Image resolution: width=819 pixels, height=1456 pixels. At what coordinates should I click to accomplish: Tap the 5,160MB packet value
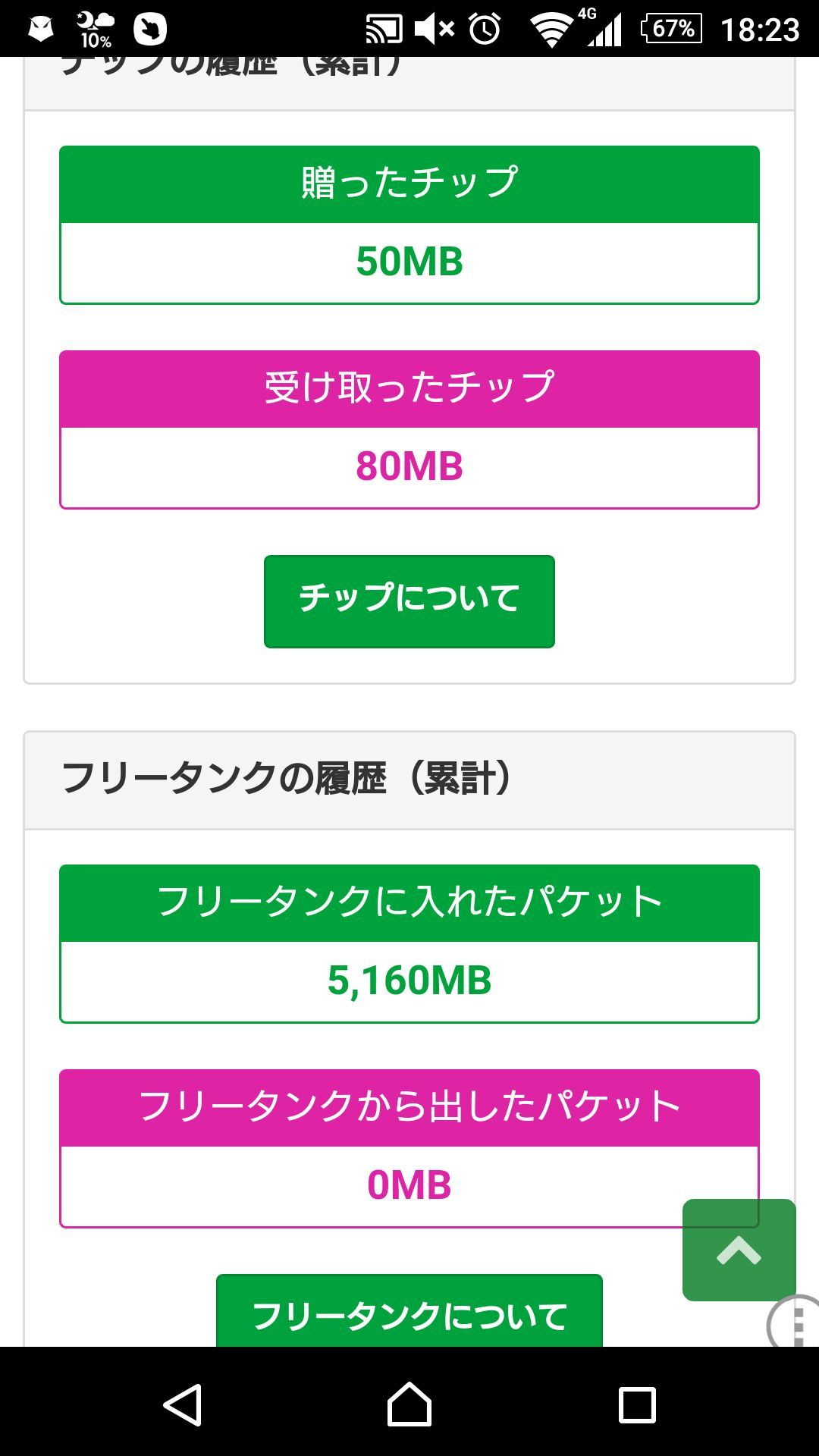409,981
